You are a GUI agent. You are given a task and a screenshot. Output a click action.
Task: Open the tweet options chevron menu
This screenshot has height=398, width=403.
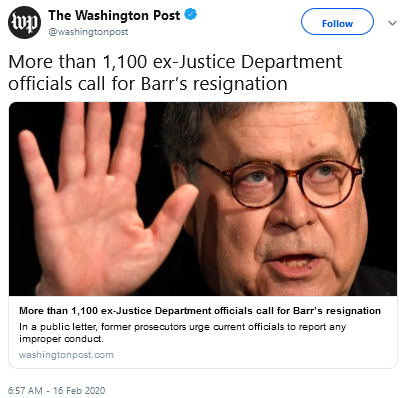point(392,23)
